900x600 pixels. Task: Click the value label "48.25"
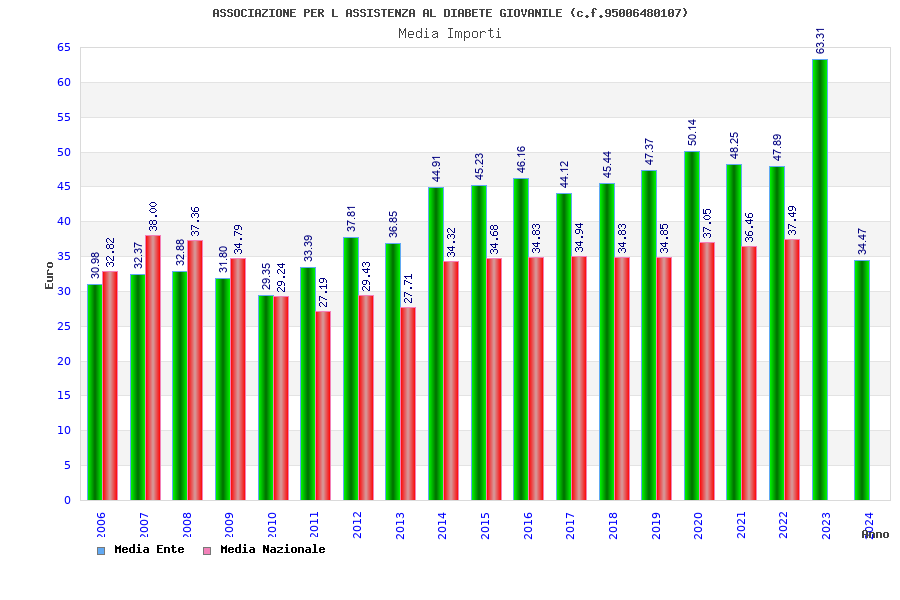pyautogui.click(x=734, y=146)
